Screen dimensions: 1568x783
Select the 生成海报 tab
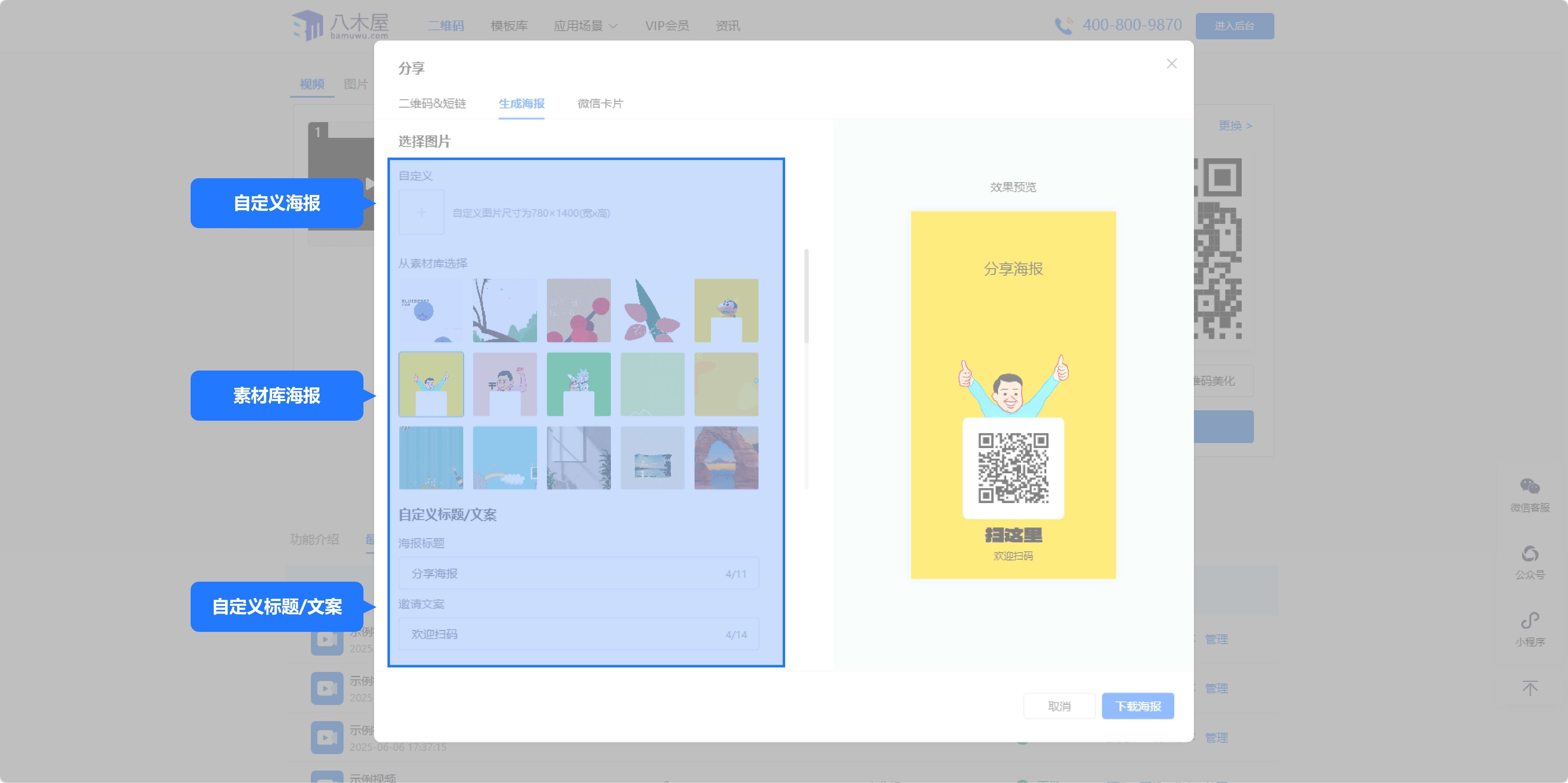click(x=521, y=104)
